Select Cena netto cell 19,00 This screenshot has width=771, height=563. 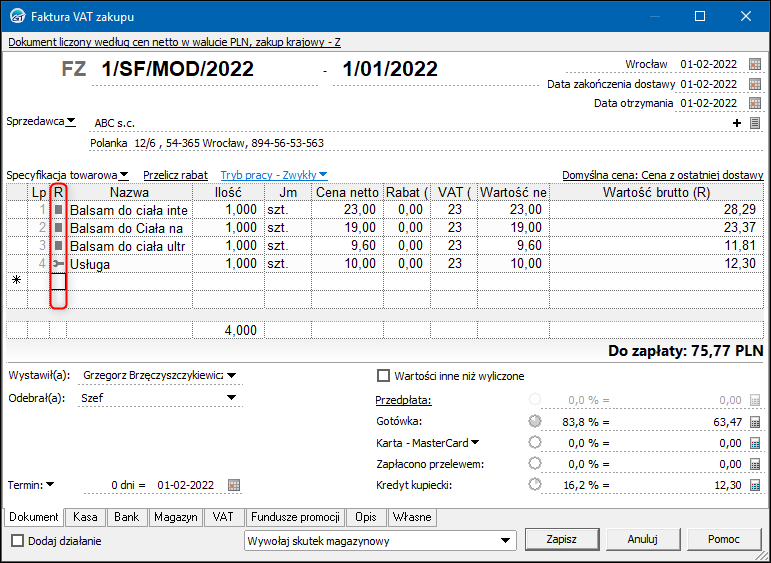(x=347, y=228)
